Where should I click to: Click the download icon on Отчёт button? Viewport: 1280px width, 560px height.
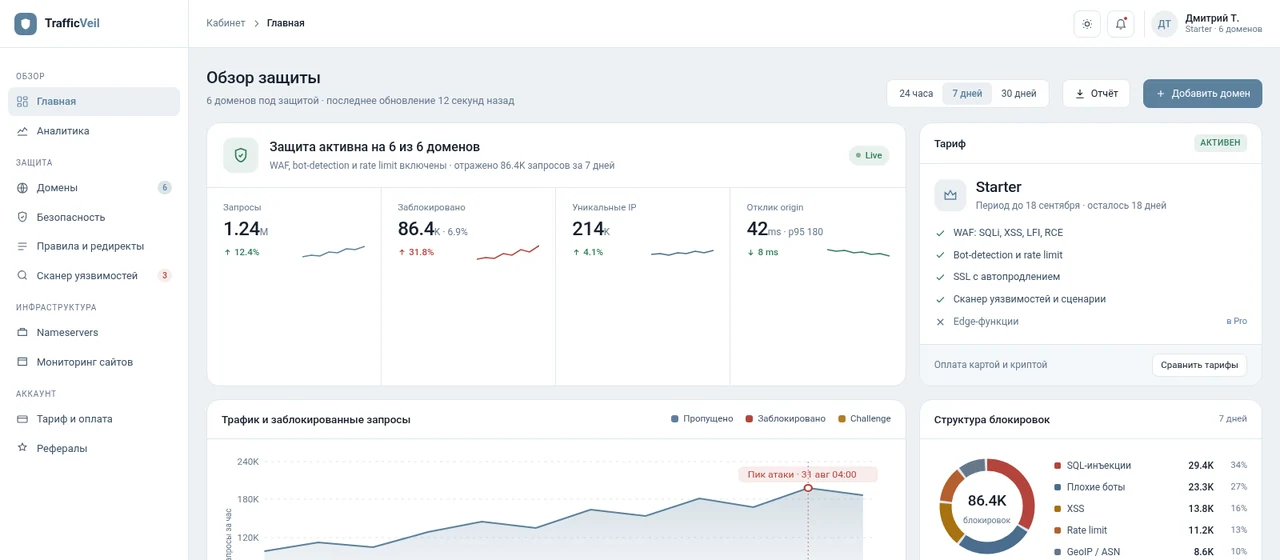(1080, 94)
